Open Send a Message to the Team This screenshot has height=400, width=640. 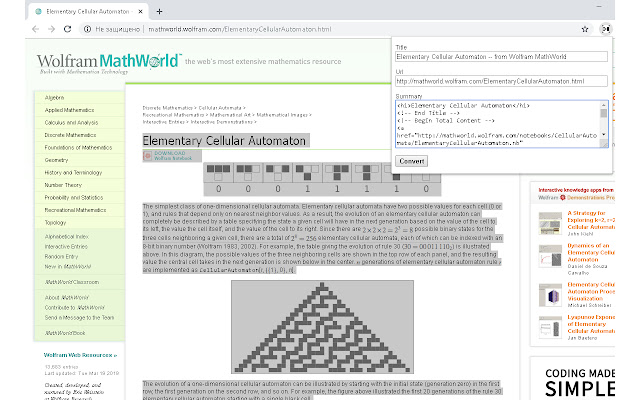pos(79,318)
